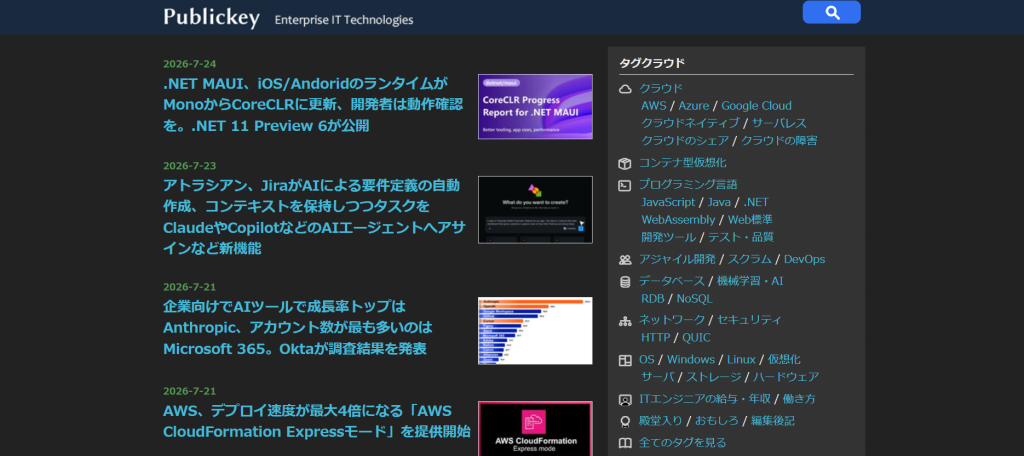Click the network icon beside ネットワーク
1024x456 pixels.
click(x=625, y=321)
